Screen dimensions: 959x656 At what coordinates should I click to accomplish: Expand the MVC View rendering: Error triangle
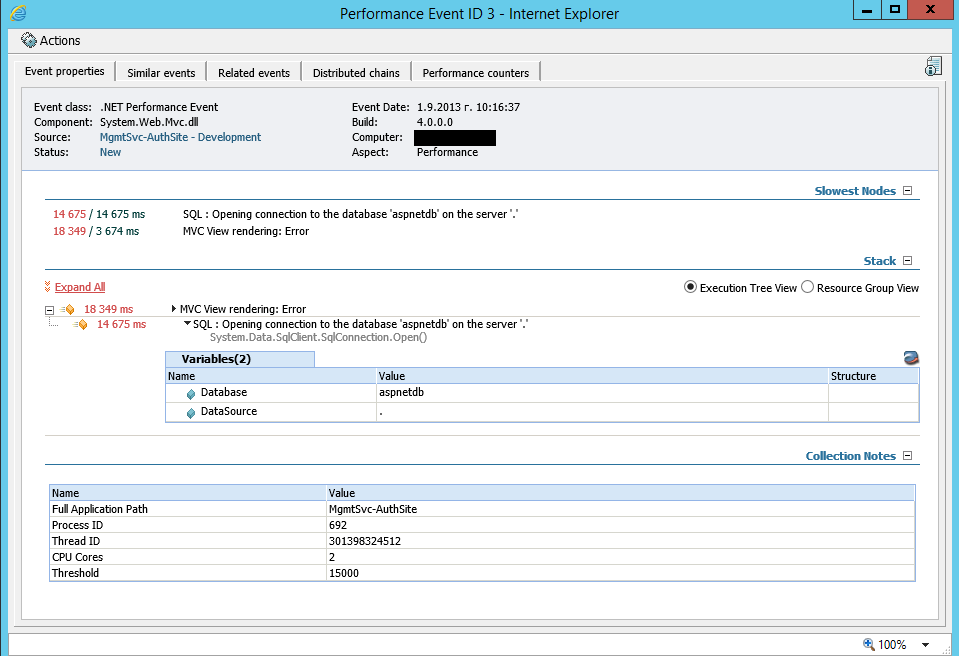point(174,310)
